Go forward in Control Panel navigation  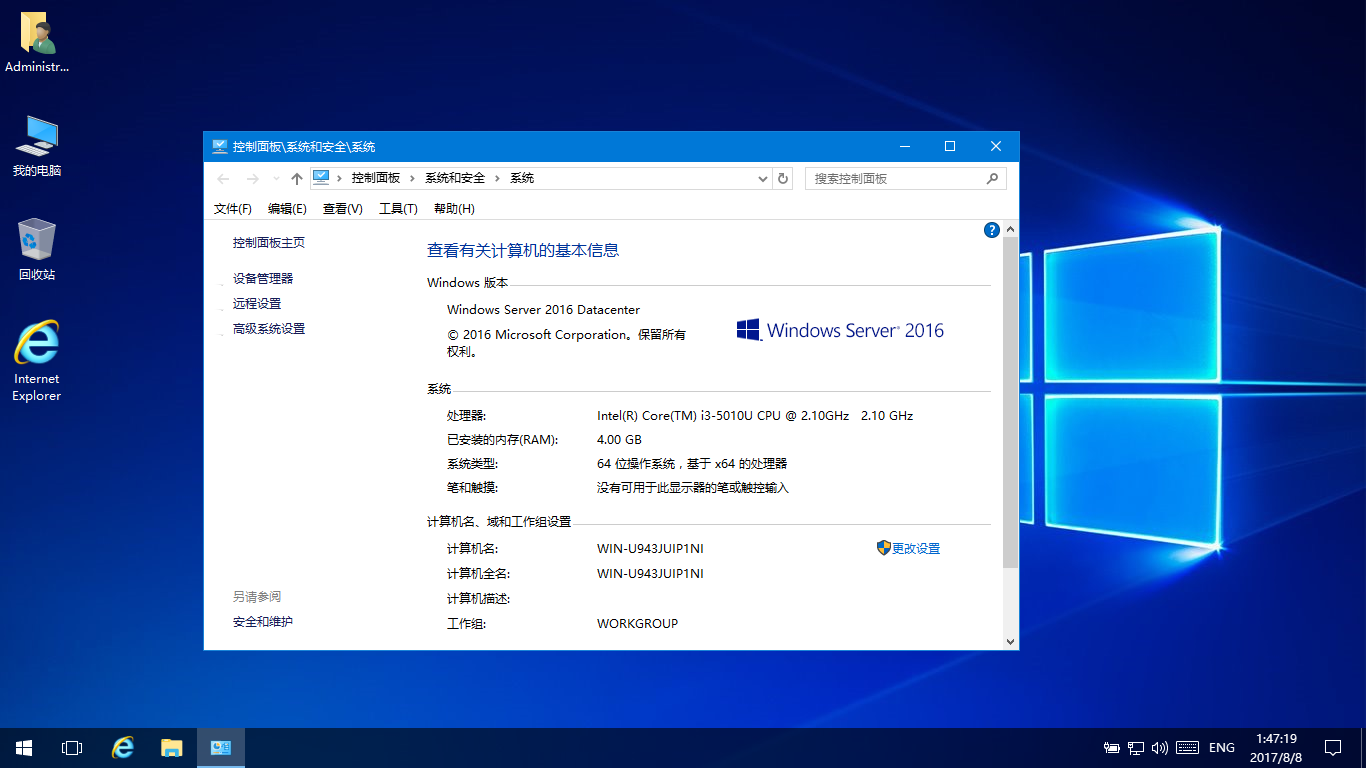click(252, 179)
